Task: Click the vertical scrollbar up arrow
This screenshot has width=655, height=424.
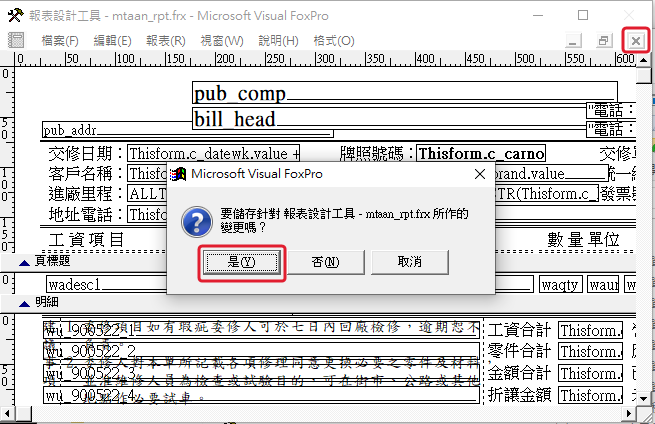Action: tap(643, 60)
